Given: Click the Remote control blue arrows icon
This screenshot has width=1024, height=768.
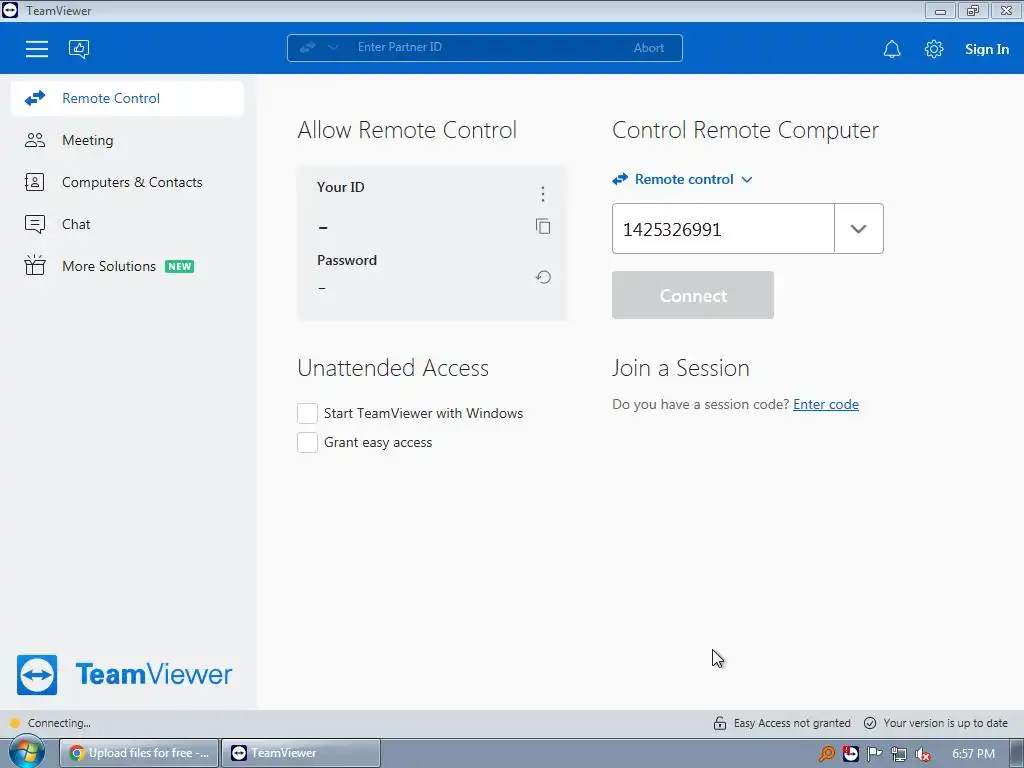Looking at the screenshot, I should pyautogui.click(x=620, y=179).
